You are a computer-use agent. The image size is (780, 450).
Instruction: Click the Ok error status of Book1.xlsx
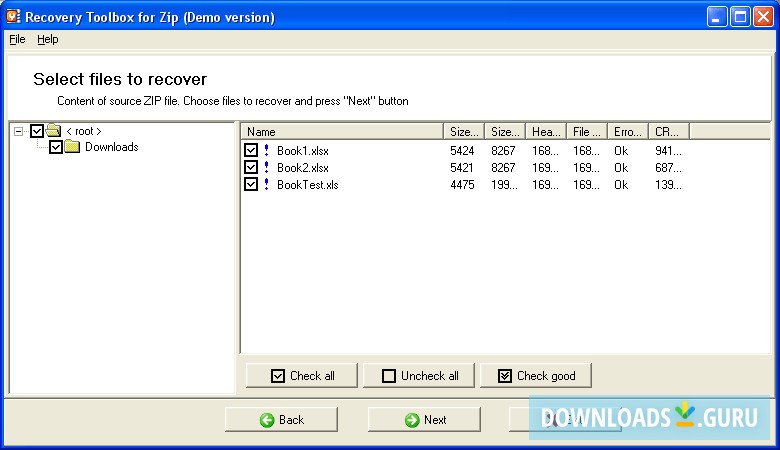(x=621, y=151)
